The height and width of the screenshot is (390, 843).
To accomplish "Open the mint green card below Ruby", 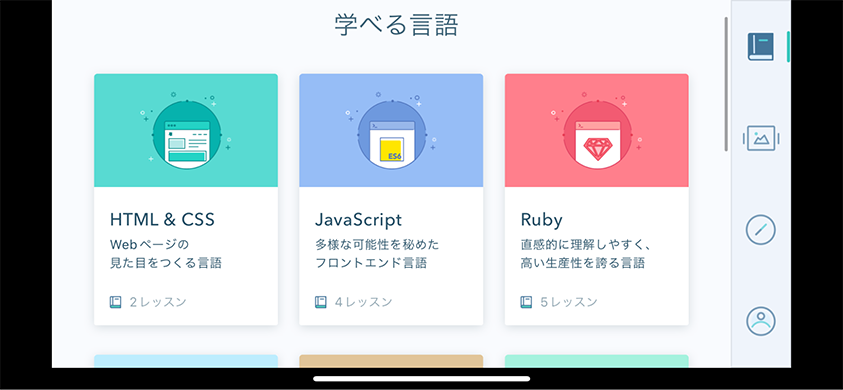I will point(597,361).
